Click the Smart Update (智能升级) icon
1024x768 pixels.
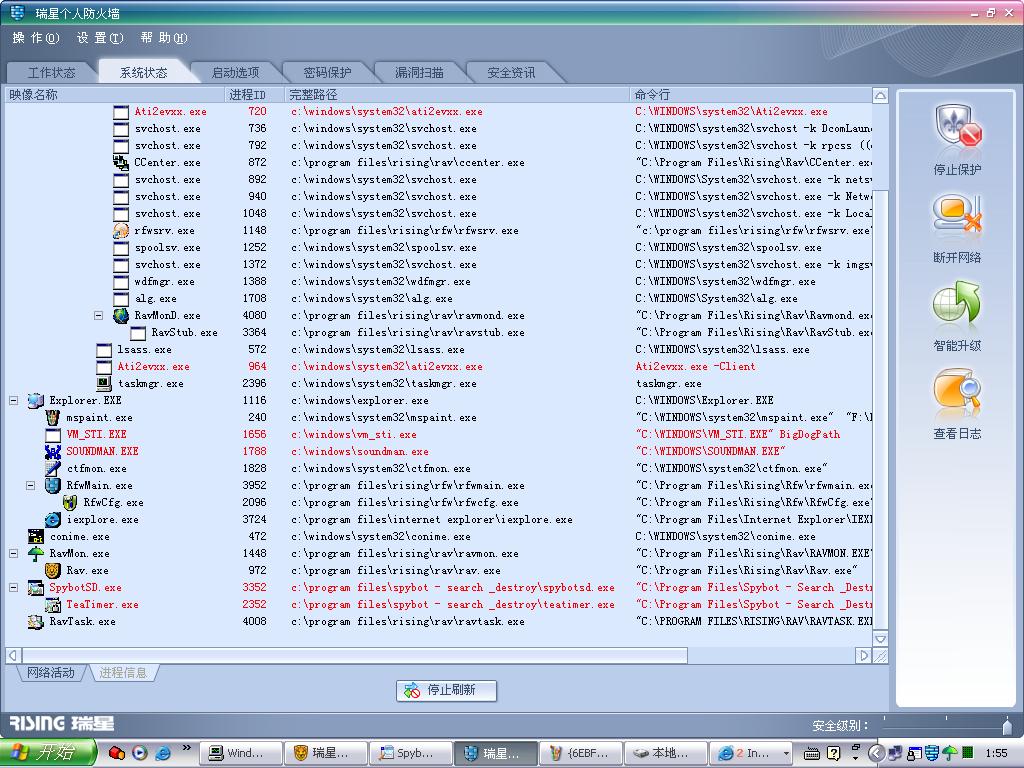(x=957, y=304)
